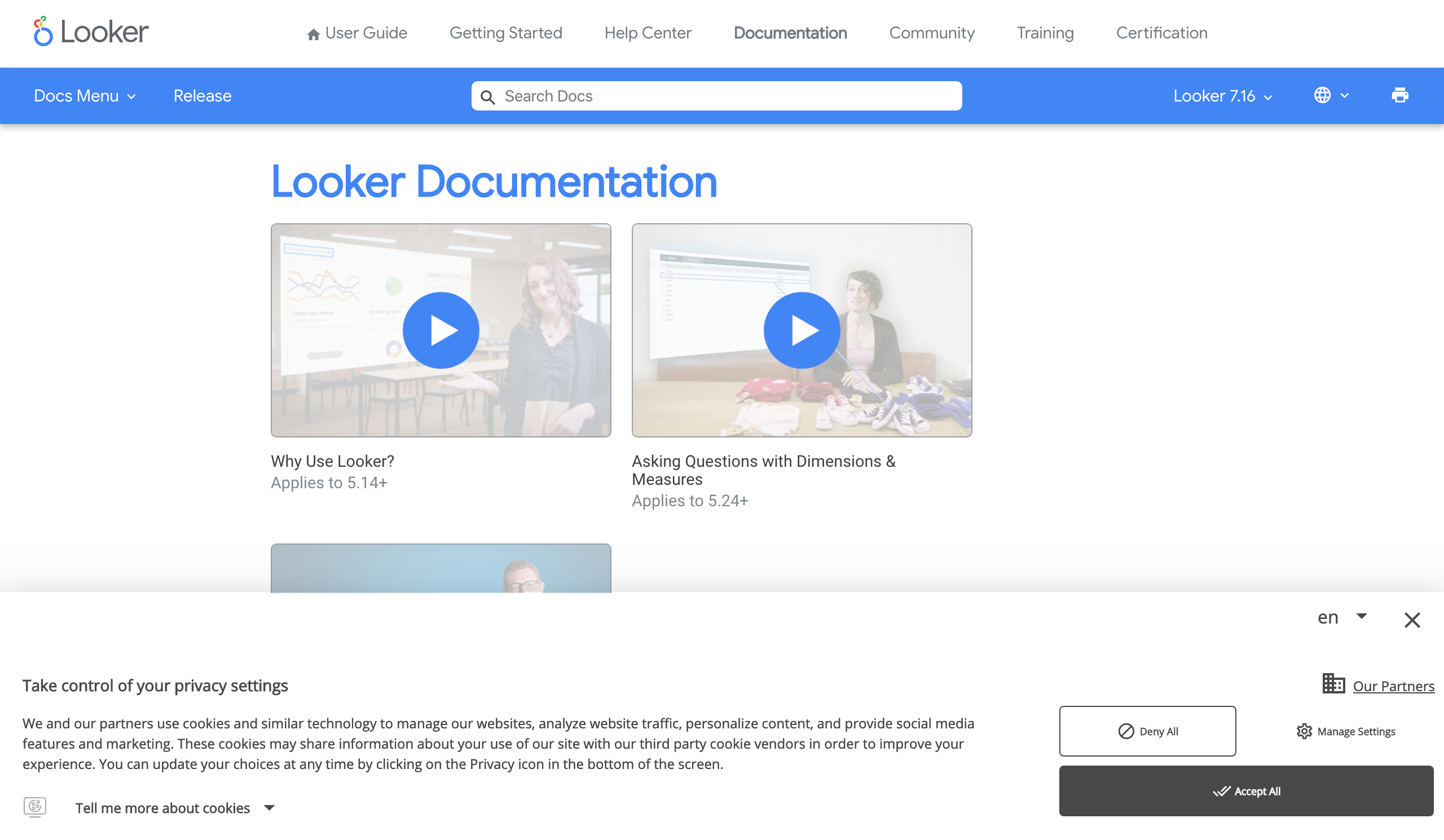Viewport: 1444px width, 840px height.
Task: Click the Looker logo
Action: [91, 32]
